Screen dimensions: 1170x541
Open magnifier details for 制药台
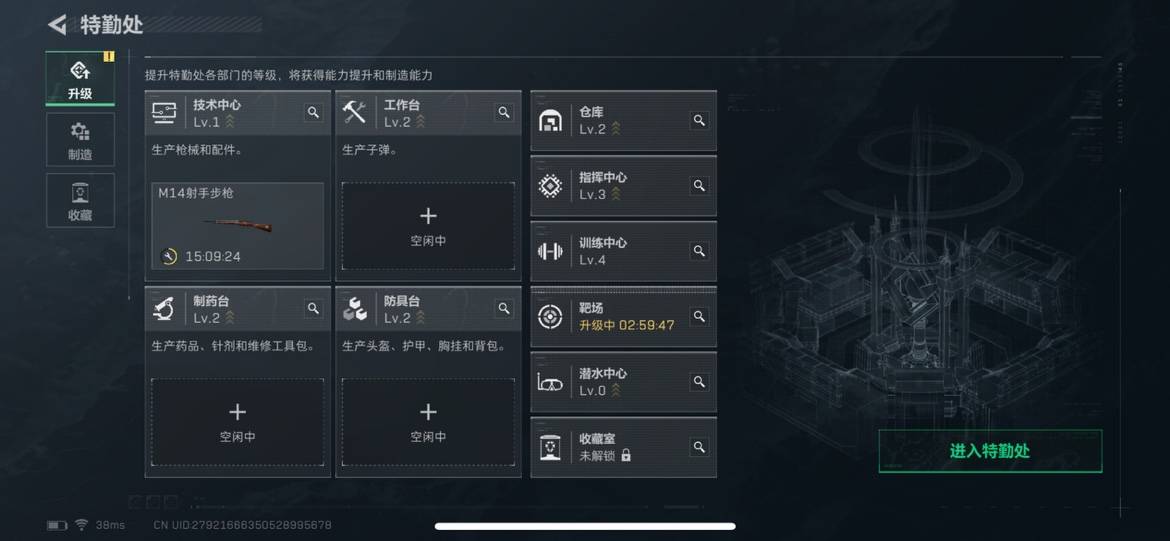313,308
